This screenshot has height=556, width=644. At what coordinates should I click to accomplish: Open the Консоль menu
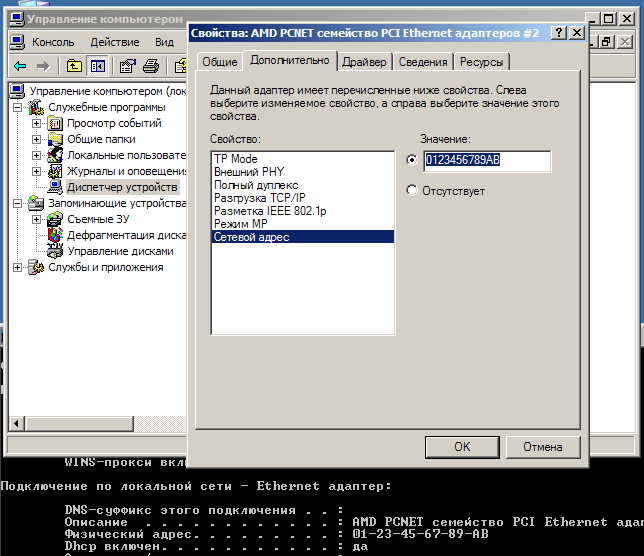[x=53, y=42]
